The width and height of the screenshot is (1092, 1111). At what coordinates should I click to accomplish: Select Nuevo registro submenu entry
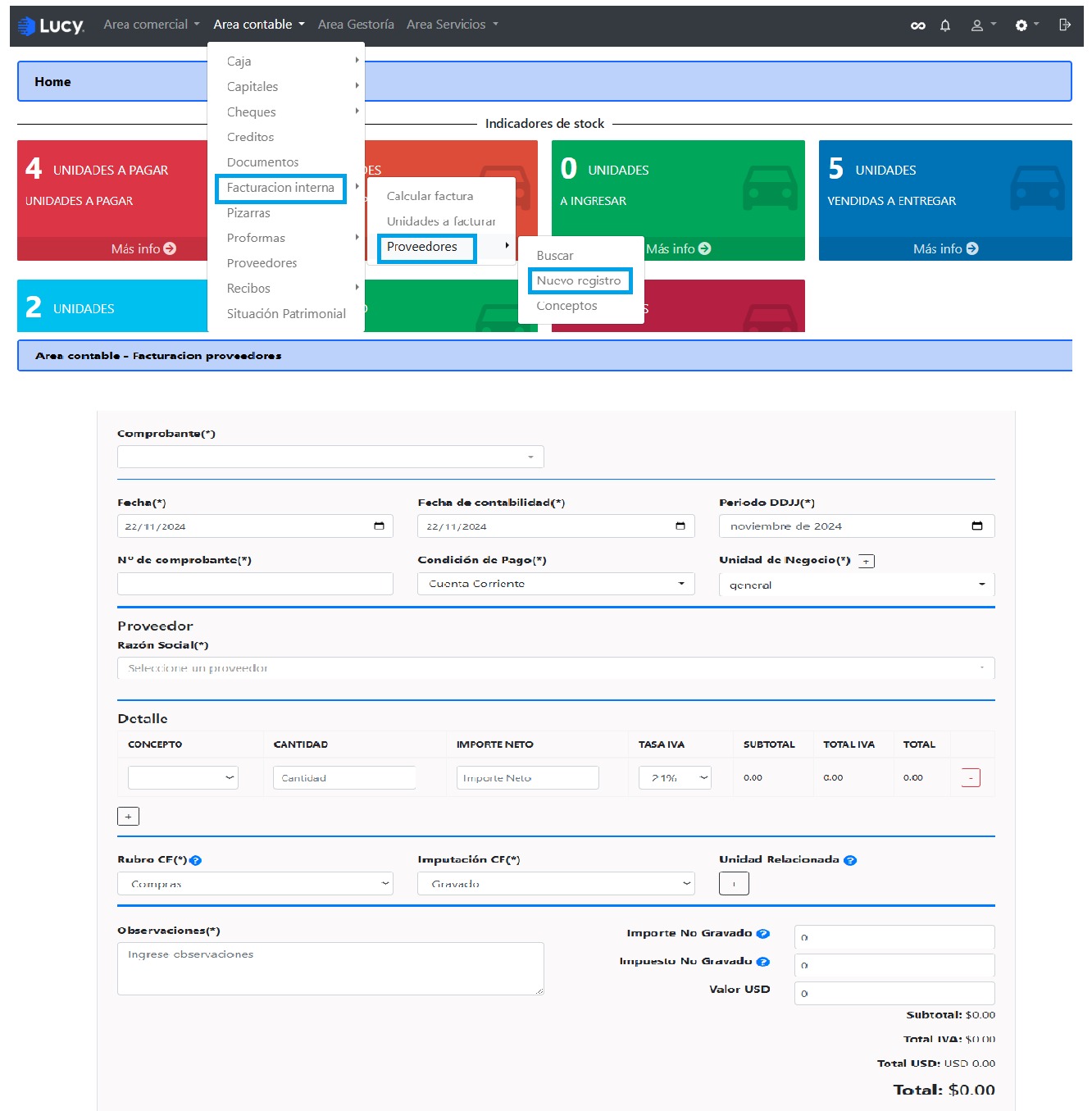point(580,280)
